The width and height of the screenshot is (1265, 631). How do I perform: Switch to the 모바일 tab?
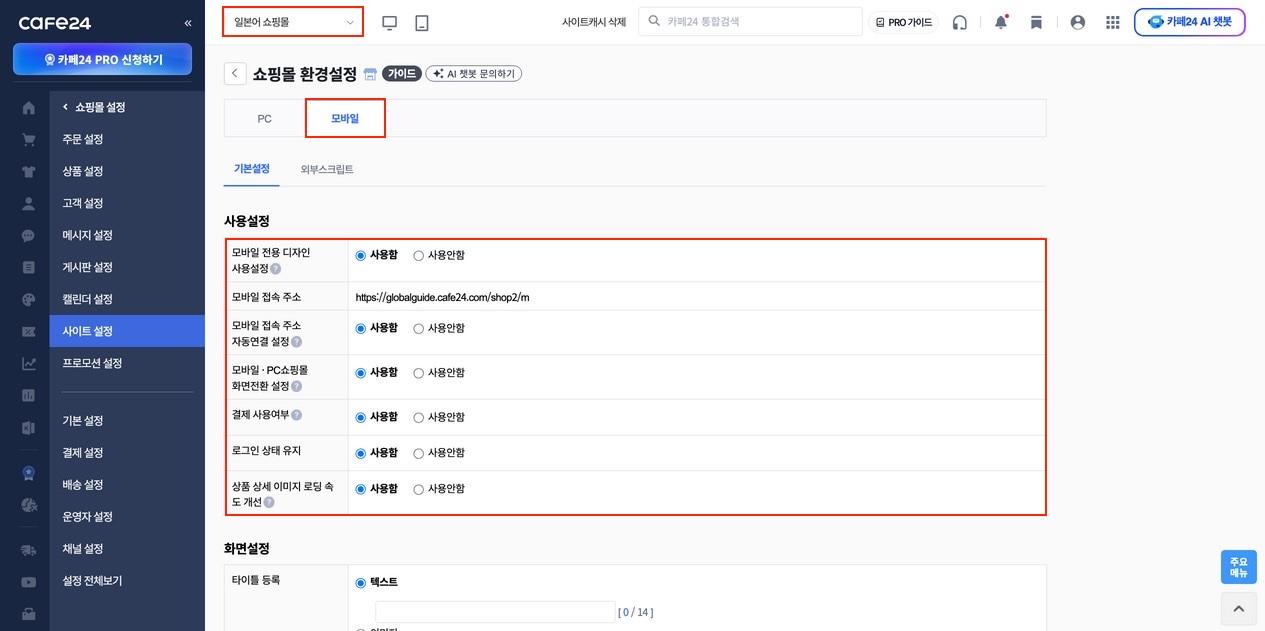(x=345, y=118)
